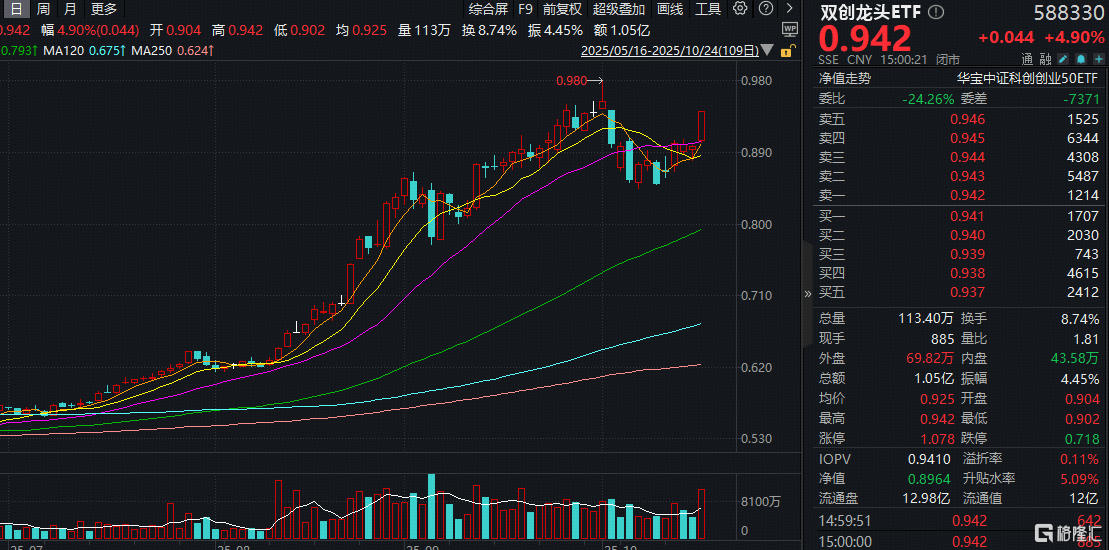Viewport: 1109px width, 550px height.
Task: Click the 净值走势 header row
Action: pyautogui.click(x=845, y=77)
